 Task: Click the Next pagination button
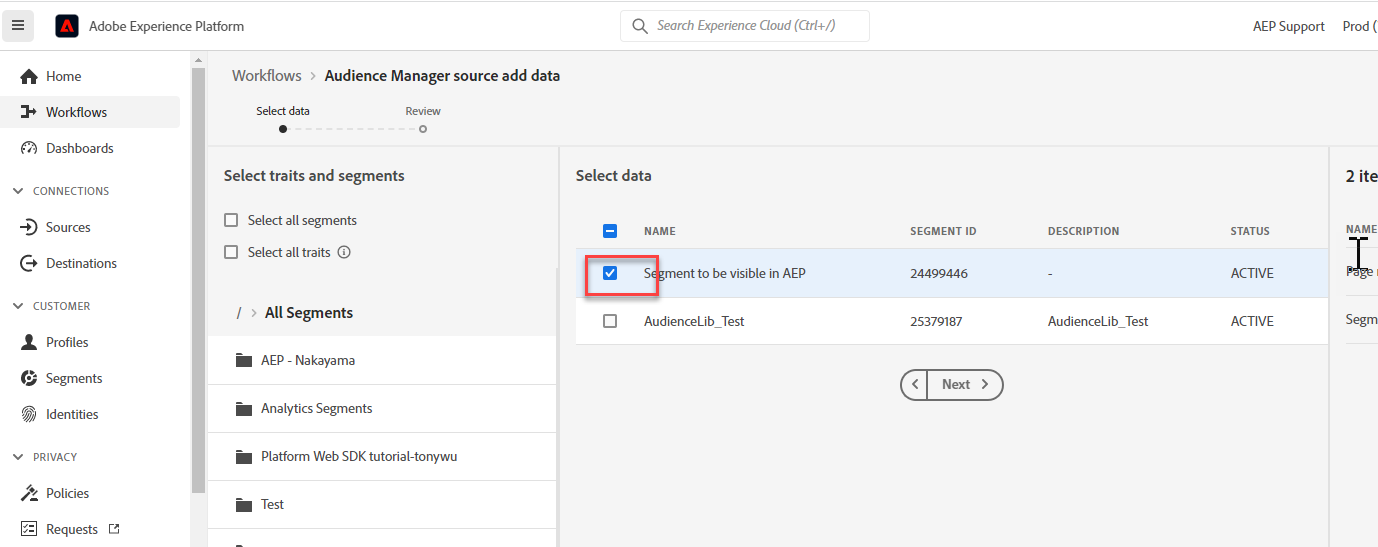pyautogui.click(x=964, y=384)
